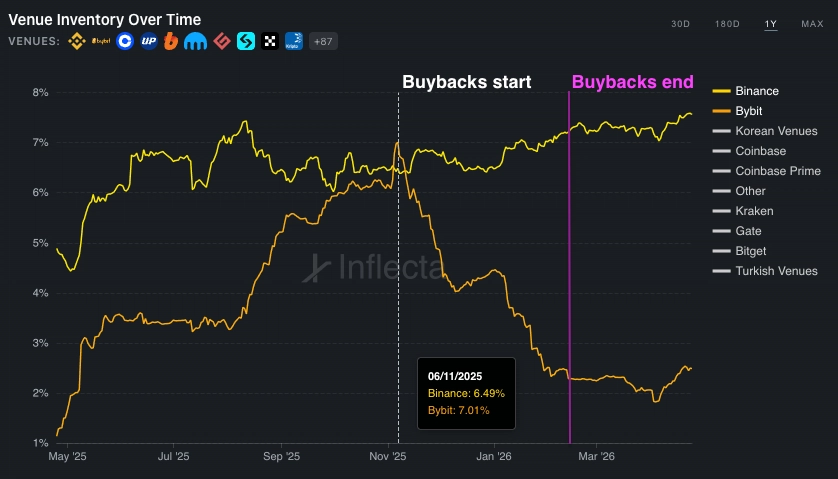Choose the 1Y time range

click(x=770, y=24)
